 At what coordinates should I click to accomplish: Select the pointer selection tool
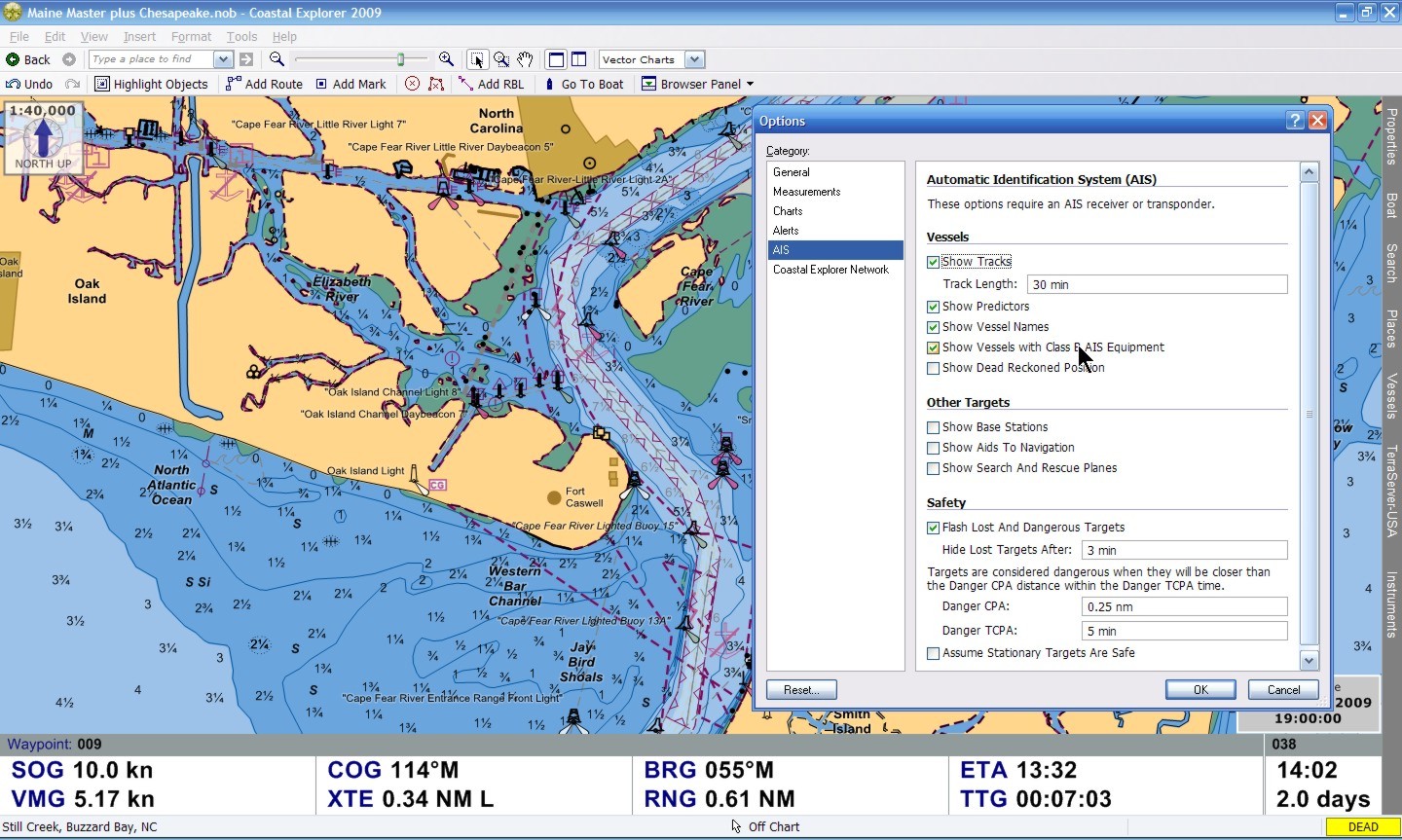click(x=477, y=59)
